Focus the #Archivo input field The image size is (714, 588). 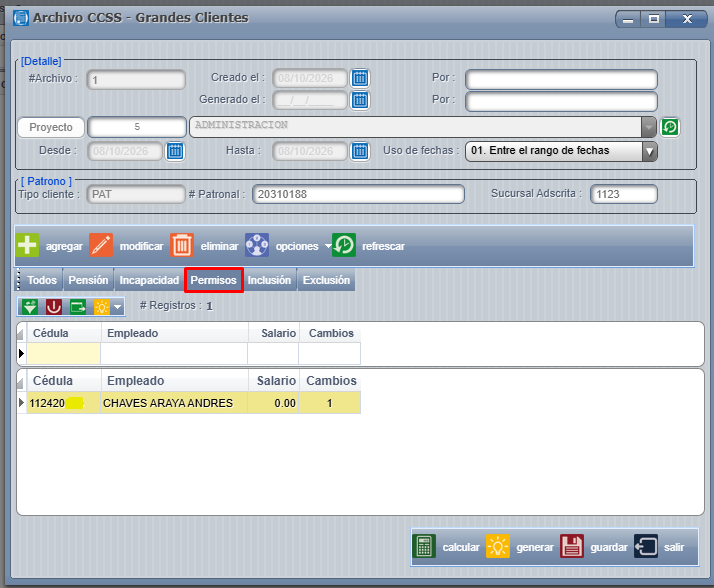(x=136, y=80)
